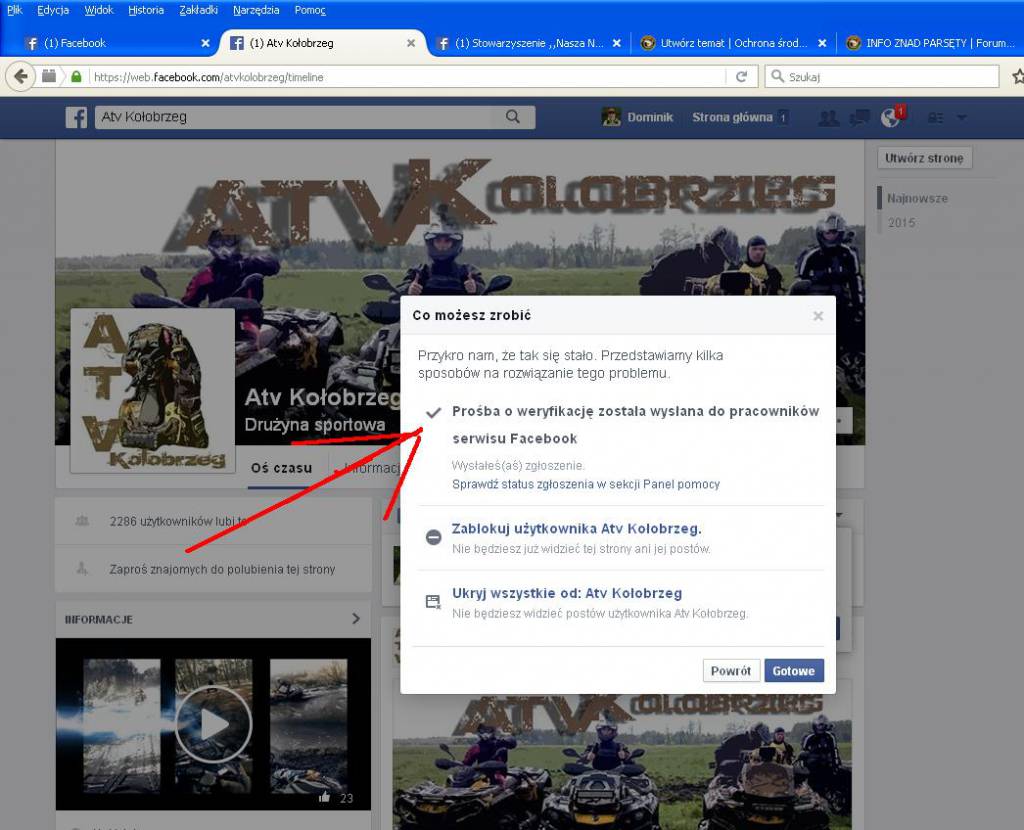Click the Dominik profile link
Screen dimensions: 1024x830
coord(650,118)
